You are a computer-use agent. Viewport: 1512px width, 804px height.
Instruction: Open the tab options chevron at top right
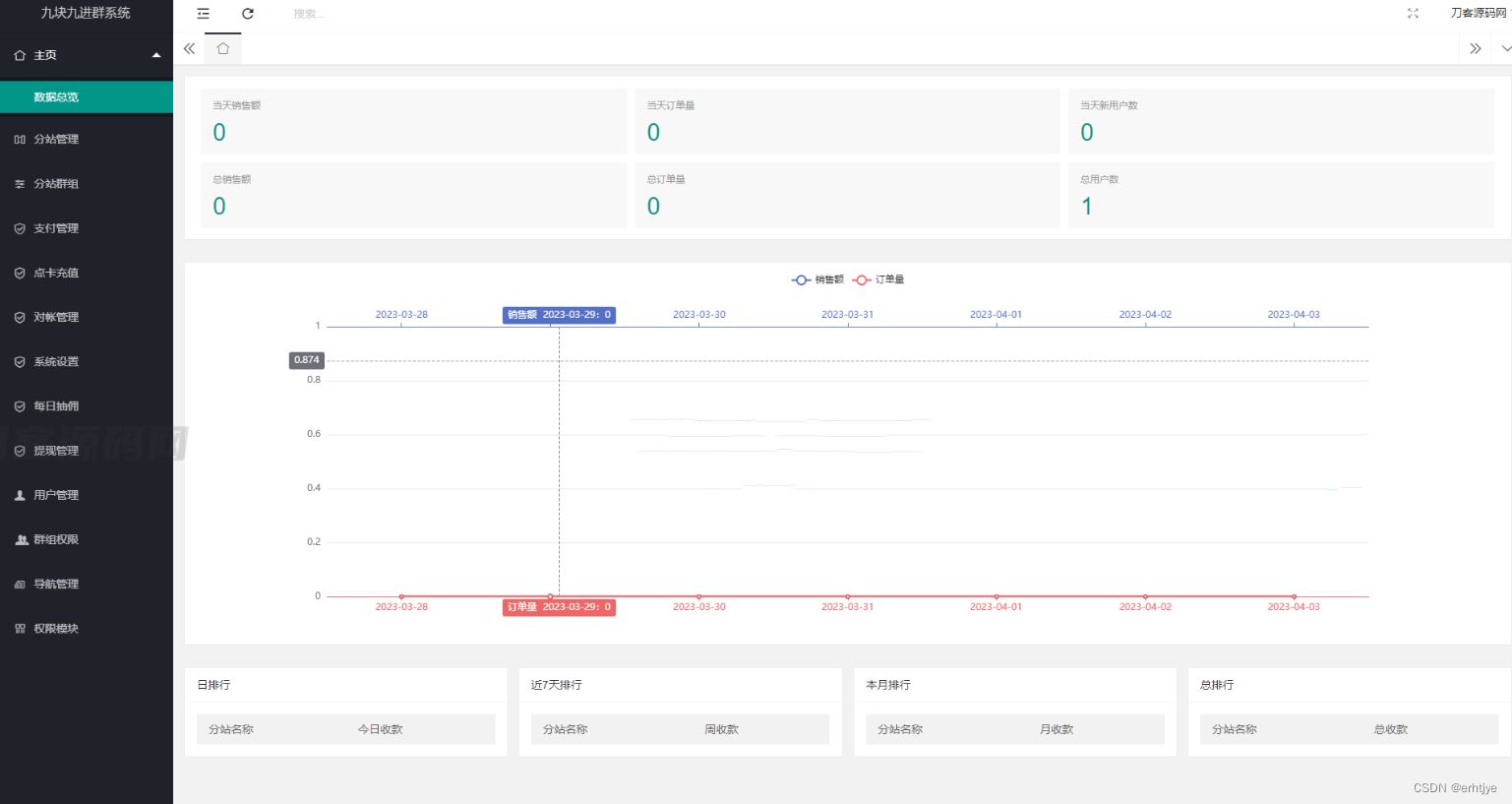click(x=1505, y=47)
